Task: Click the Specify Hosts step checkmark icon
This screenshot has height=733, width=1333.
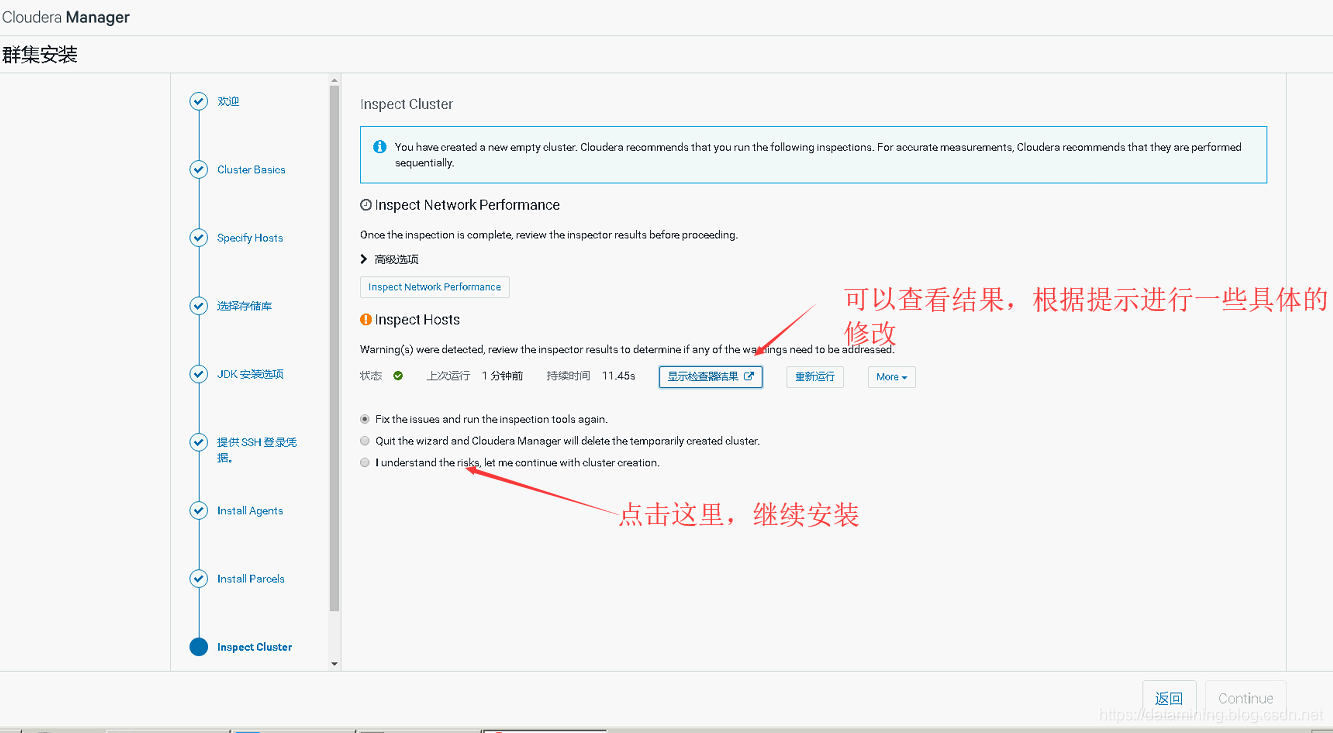Action: (198, 238)
